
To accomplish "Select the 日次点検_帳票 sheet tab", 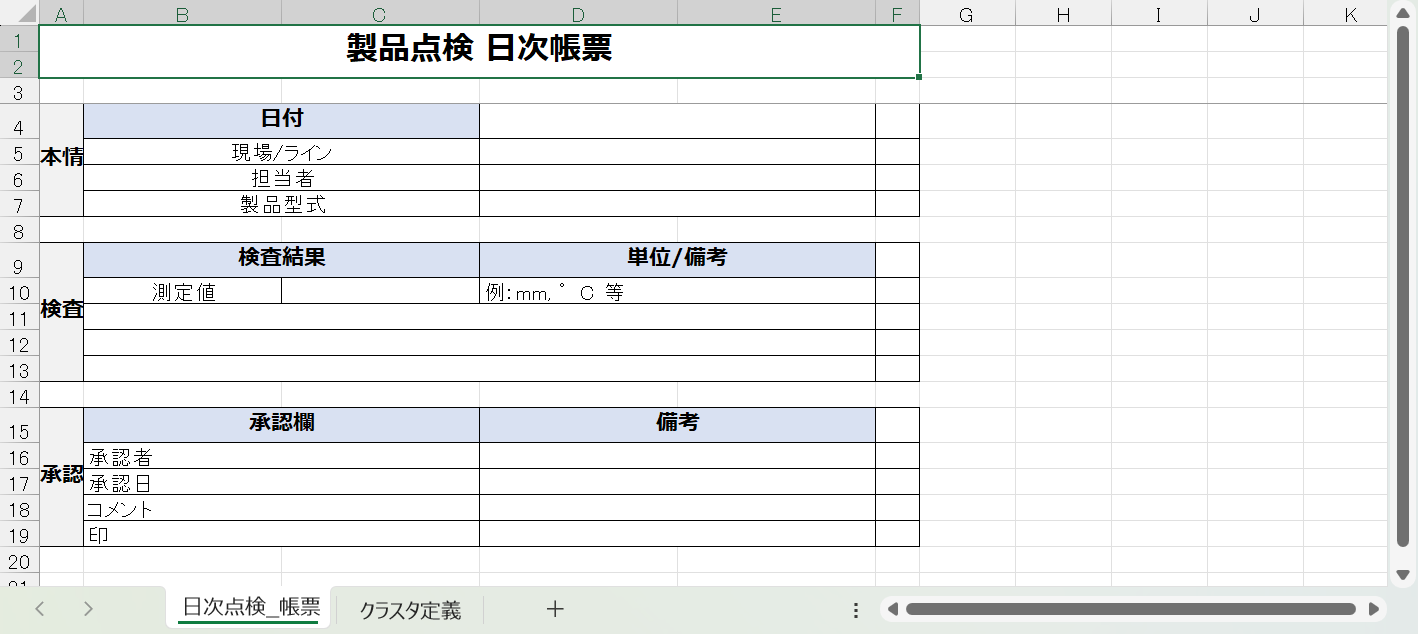I will tap(251, 608).
